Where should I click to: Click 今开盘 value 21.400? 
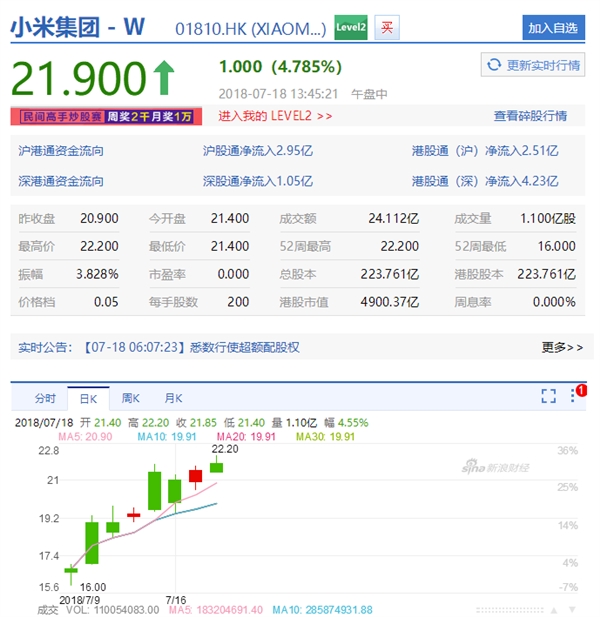(x=230, y=218)
